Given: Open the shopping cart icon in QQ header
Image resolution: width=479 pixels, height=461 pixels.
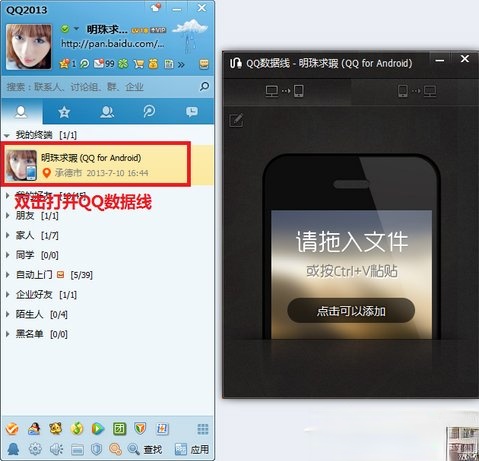Looking at the screenshot, I should (x=139, y=63).
